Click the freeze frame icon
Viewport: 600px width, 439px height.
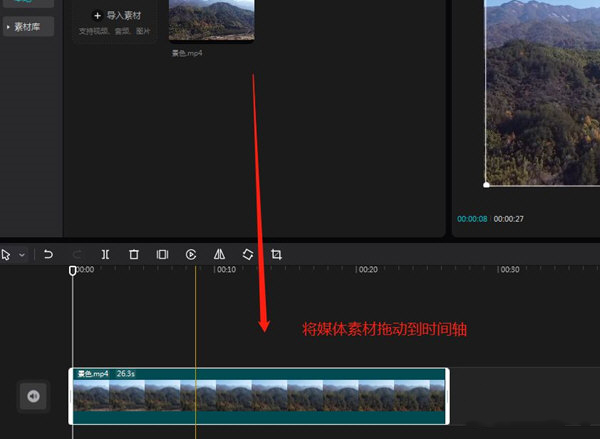162,255
